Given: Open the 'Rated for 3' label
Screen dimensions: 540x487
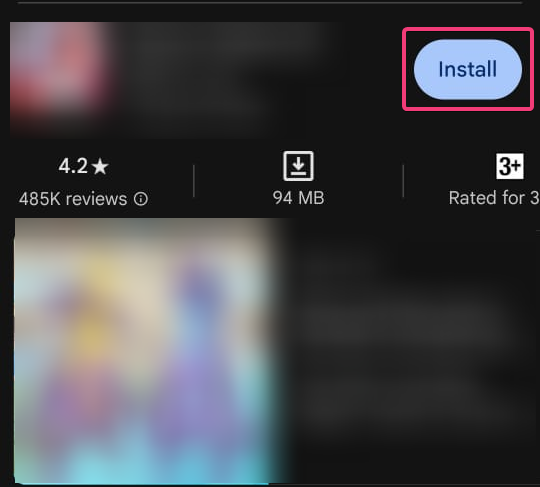Looking at the screenshot, I should [x=494, y=198].
